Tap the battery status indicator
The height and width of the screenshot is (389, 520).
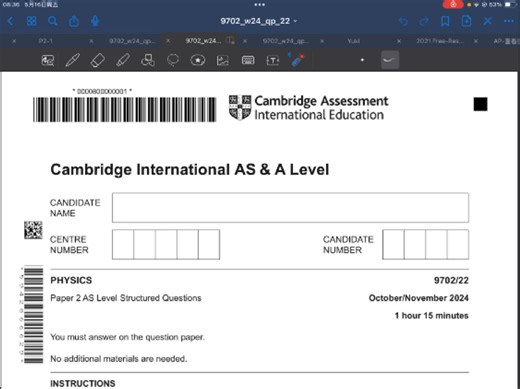[x=510, y=4]
